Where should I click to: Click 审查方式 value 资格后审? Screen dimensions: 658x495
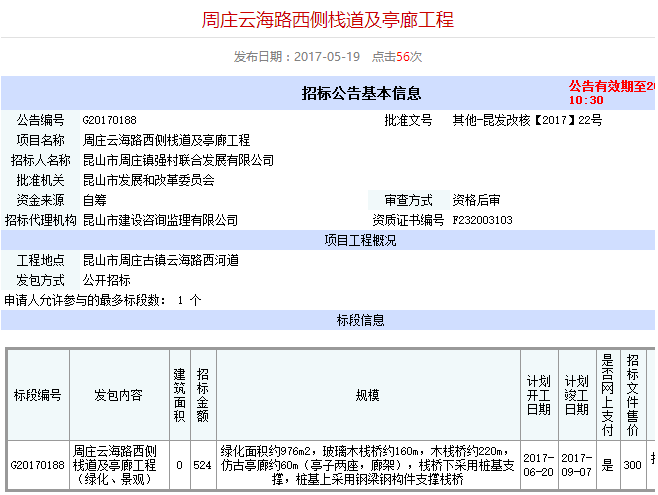tap(476, 200)
